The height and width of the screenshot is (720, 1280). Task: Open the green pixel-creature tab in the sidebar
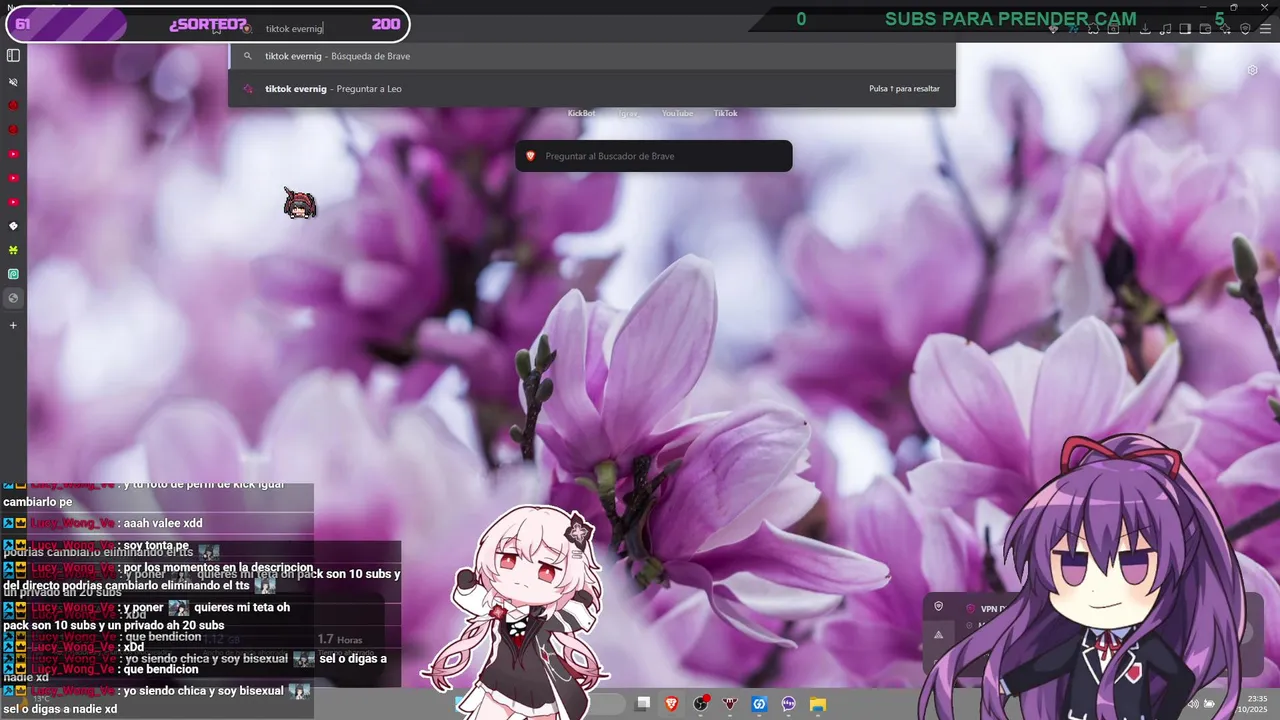[13, 250]
